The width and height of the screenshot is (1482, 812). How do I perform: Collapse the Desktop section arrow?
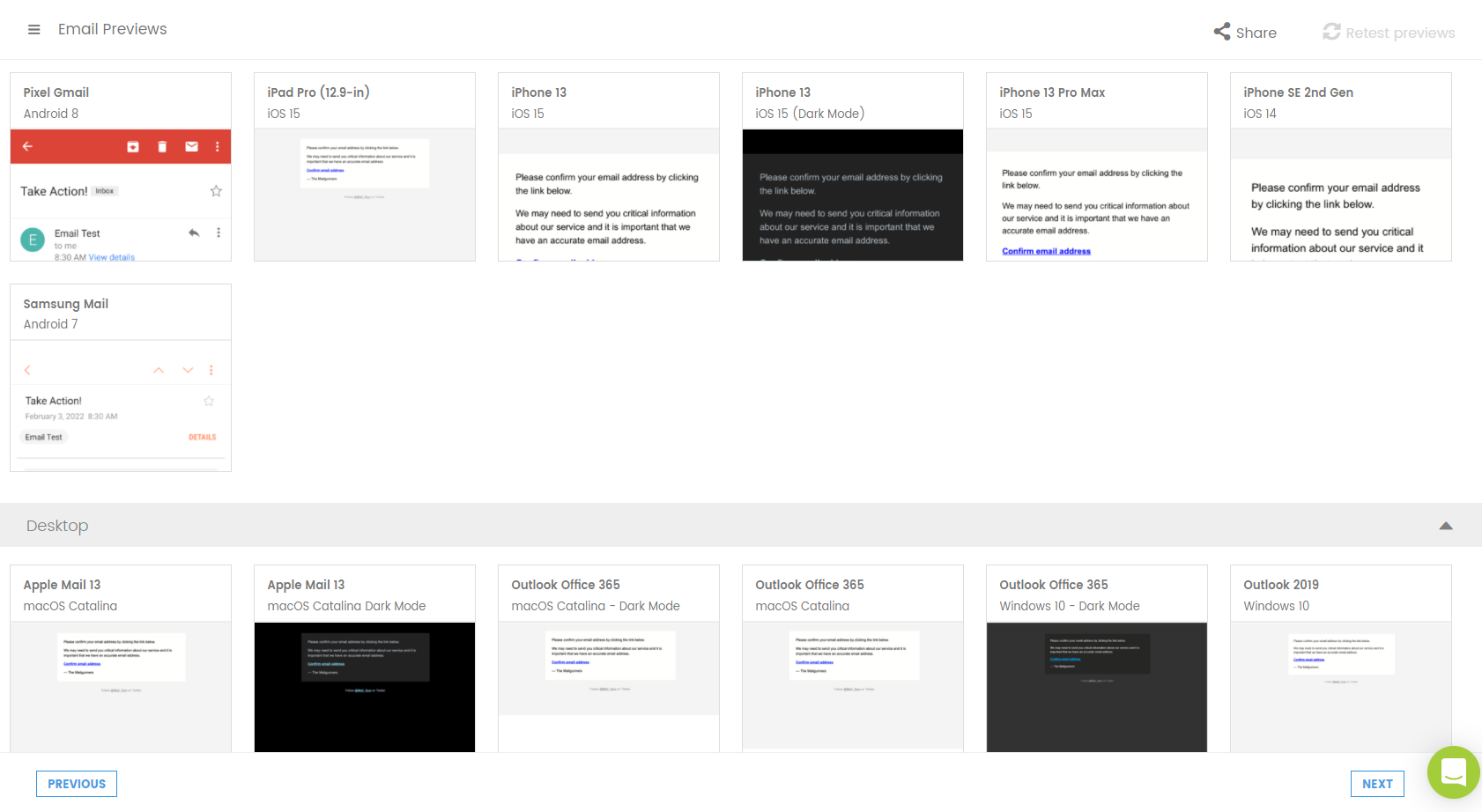pyautogui.click(x=1446, y=526)
